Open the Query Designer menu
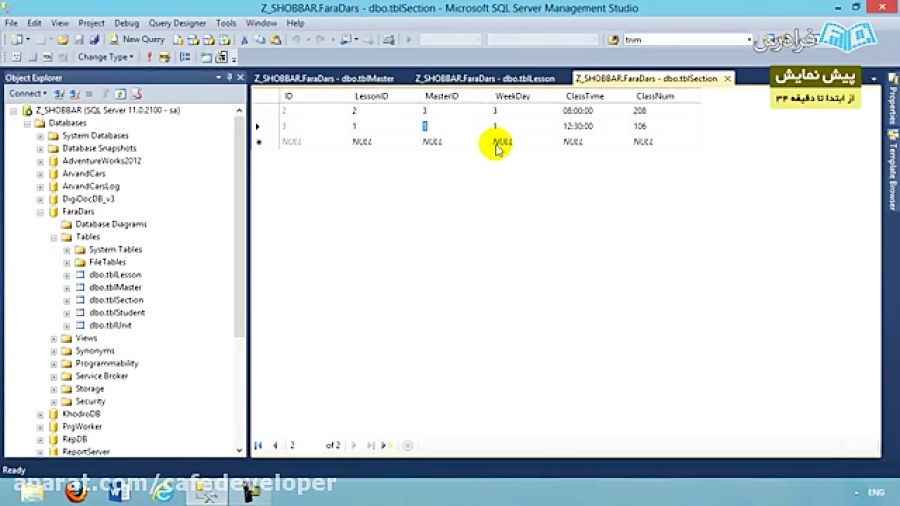900x506 pixels. point(177,23)
